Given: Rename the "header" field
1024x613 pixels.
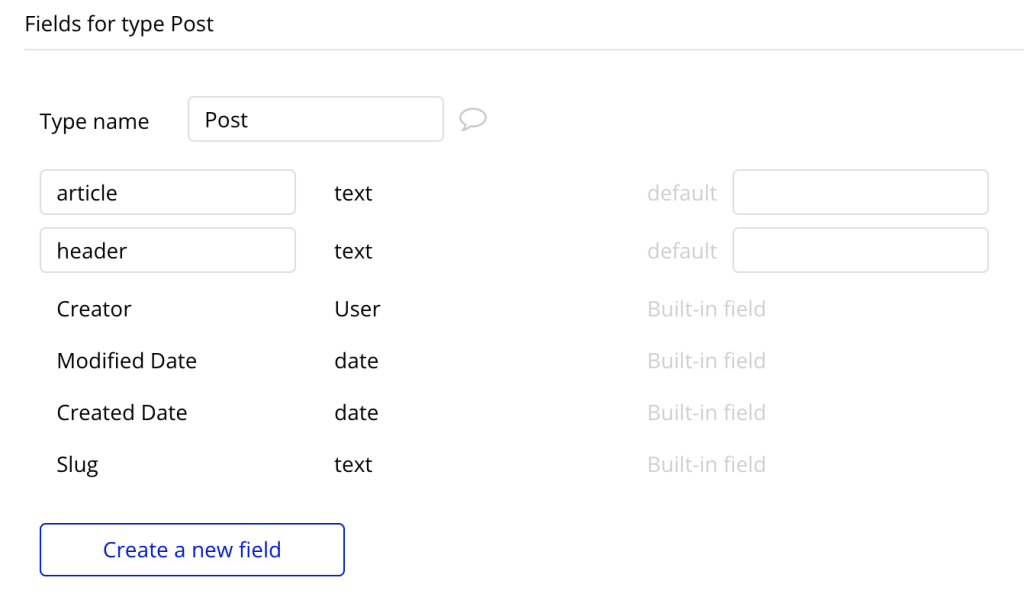Looking at the screenshot, I should pos(167,250).
